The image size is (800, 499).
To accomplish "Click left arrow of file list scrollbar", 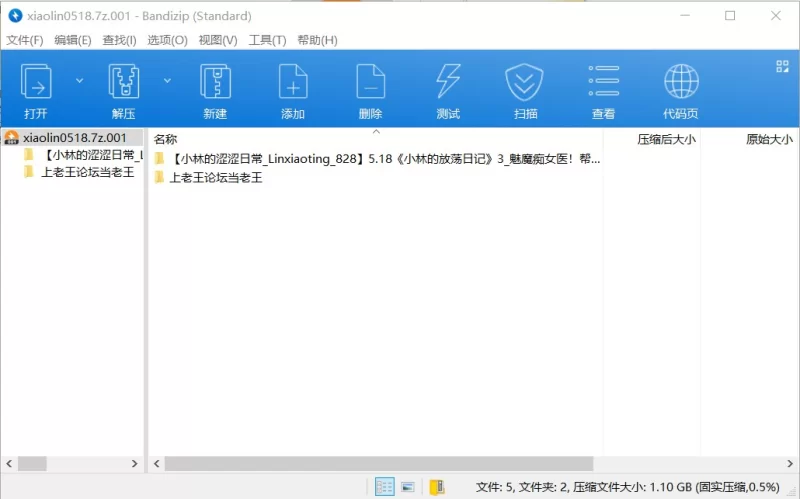I will click(157, 463).
